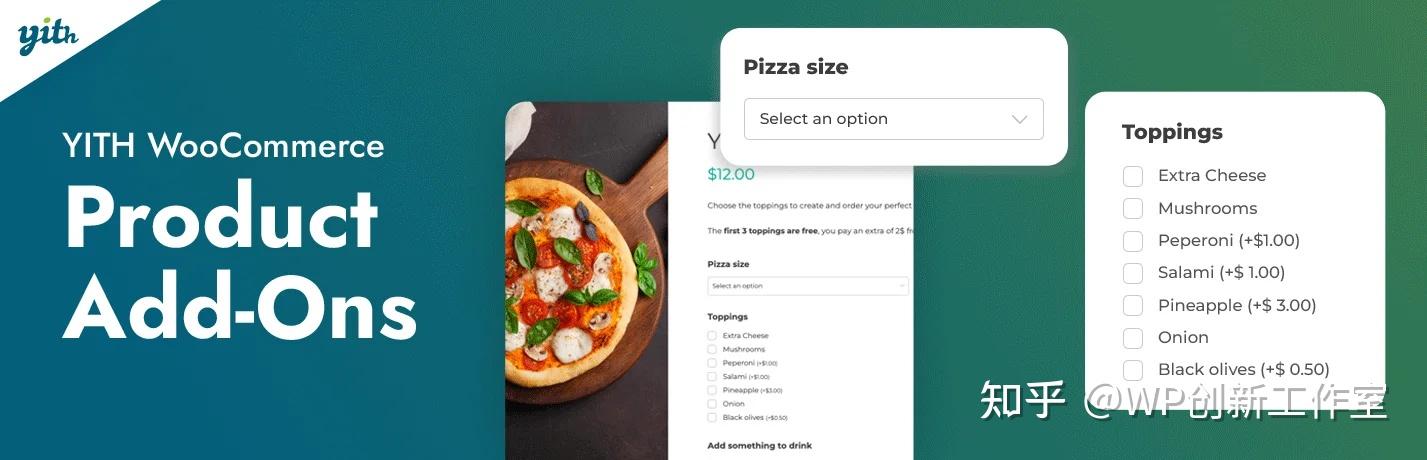The height and width of the screenshot is (460, 1427).
Task: Tick small Onion checkbox on product page
Action: tap(712, 404)
